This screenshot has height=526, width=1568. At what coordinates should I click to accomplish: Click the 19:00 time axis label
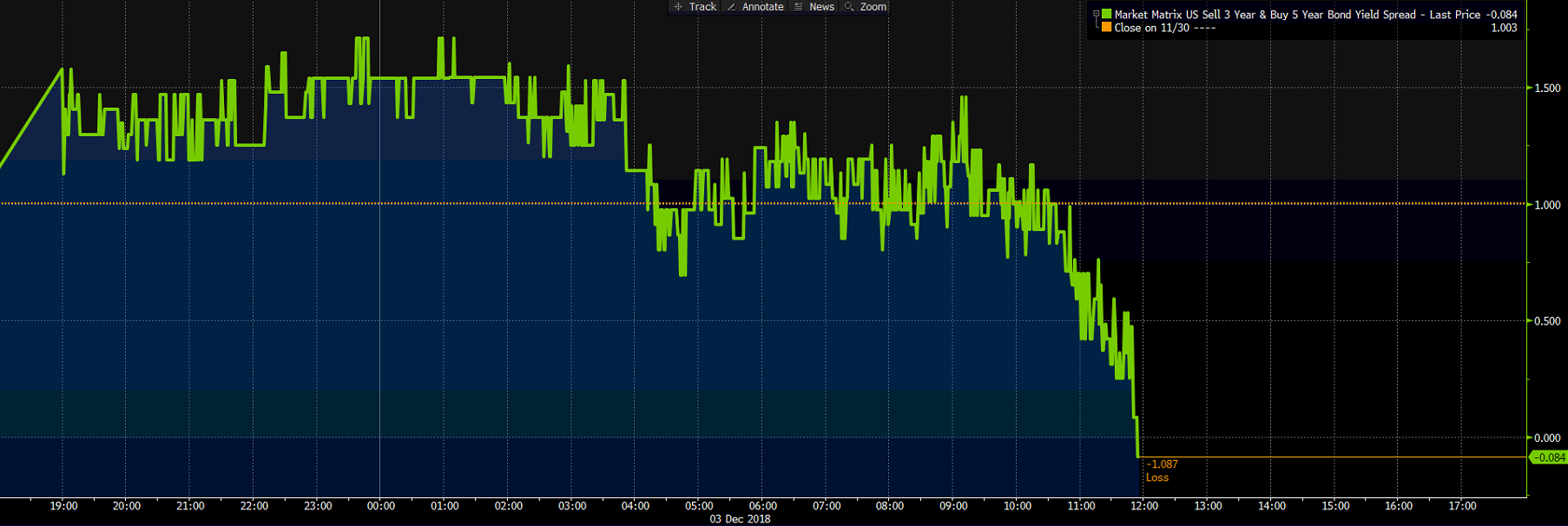(63, 506)
